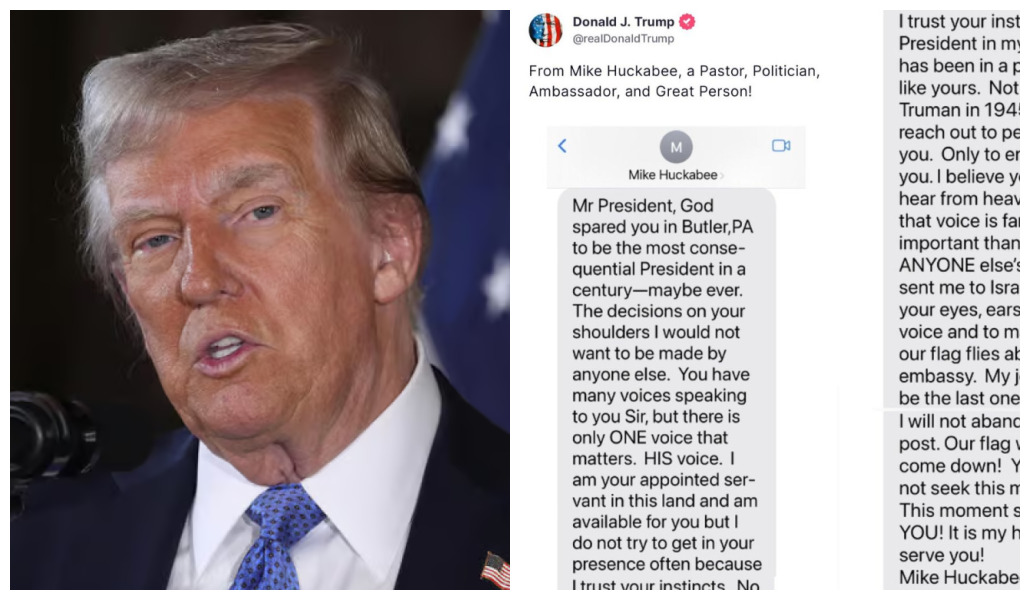Image resolution: width=1030 pixels, height=600 pixels.
Task: Tap the back chevron in message header
Action: click(562, 146)
